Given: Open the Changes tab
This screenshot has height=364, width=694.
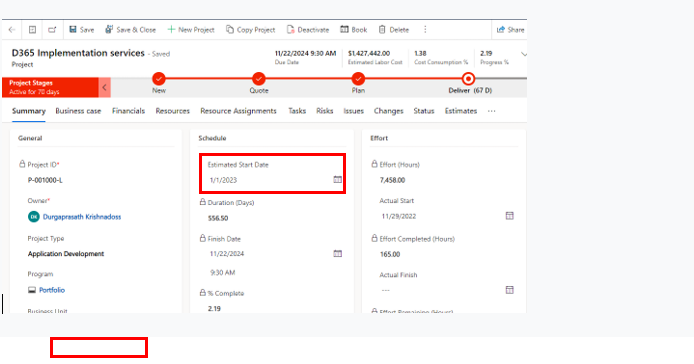Looking at the screenshot, I should 389,111.
